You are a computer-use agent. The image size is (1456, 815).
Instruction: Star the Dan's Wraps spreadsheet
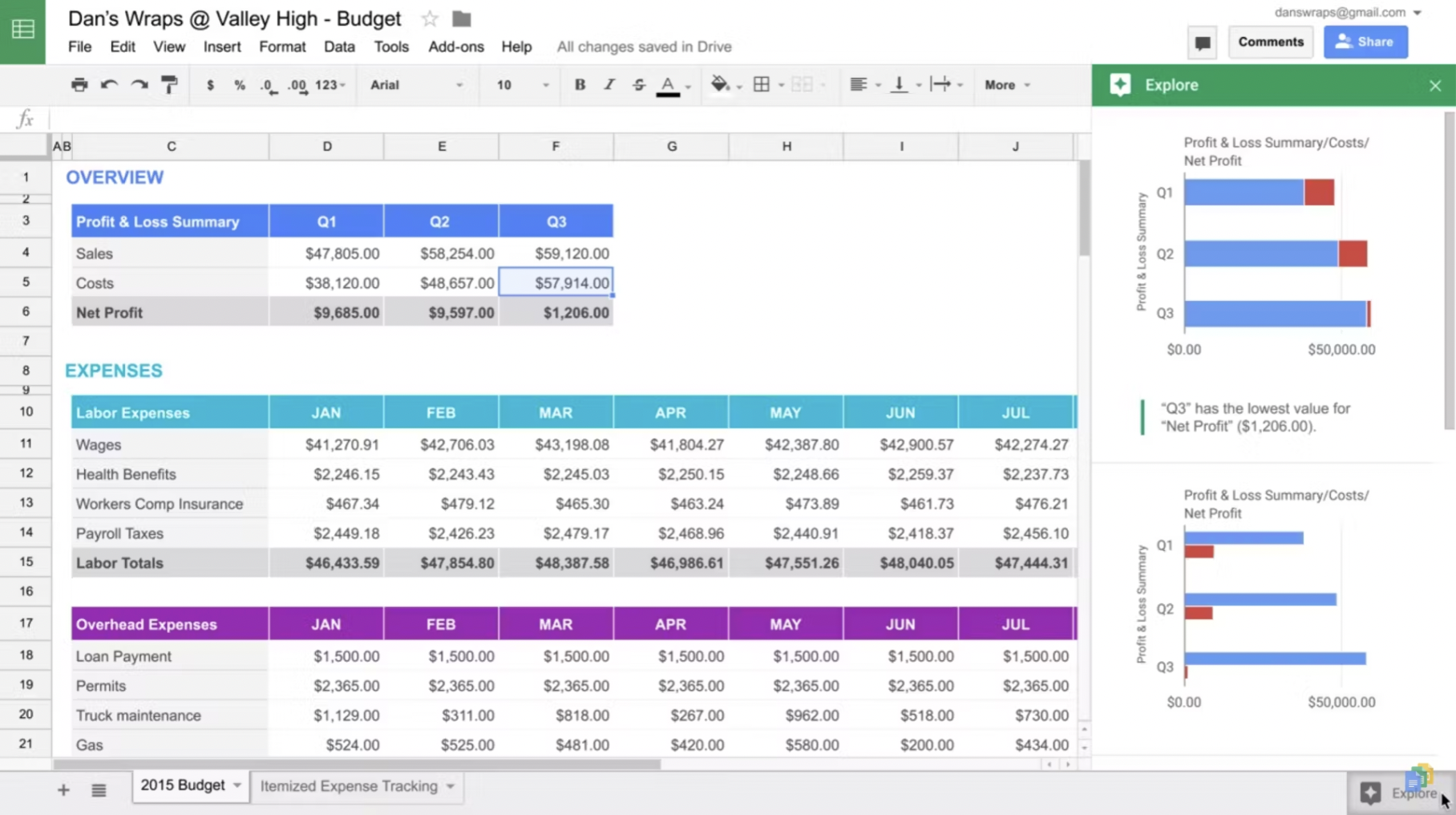[x=430, y=18]
